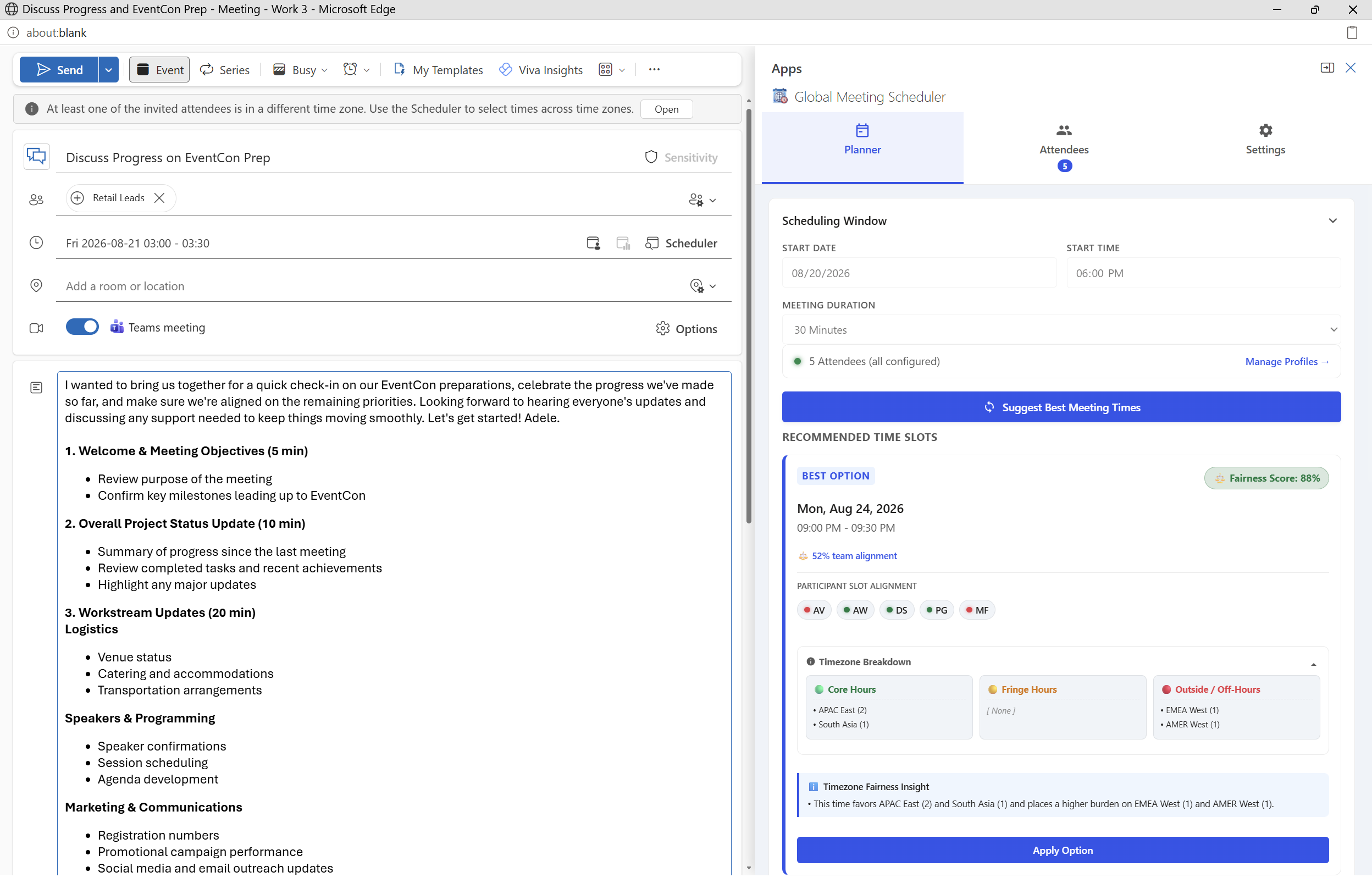Click the Timezone Fairness Insight info icon
The height and width of the screenshot is (883, 1372).
(x=812, y=787)
